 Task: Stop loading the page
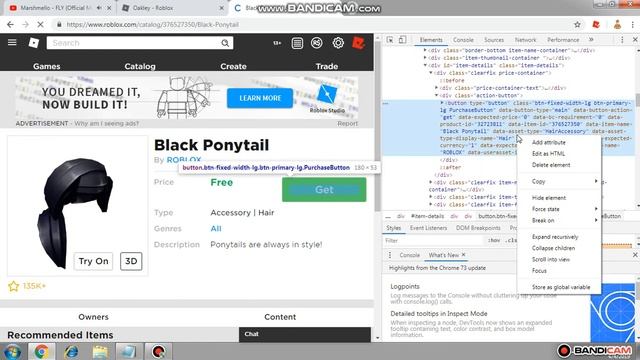[40, 24]
